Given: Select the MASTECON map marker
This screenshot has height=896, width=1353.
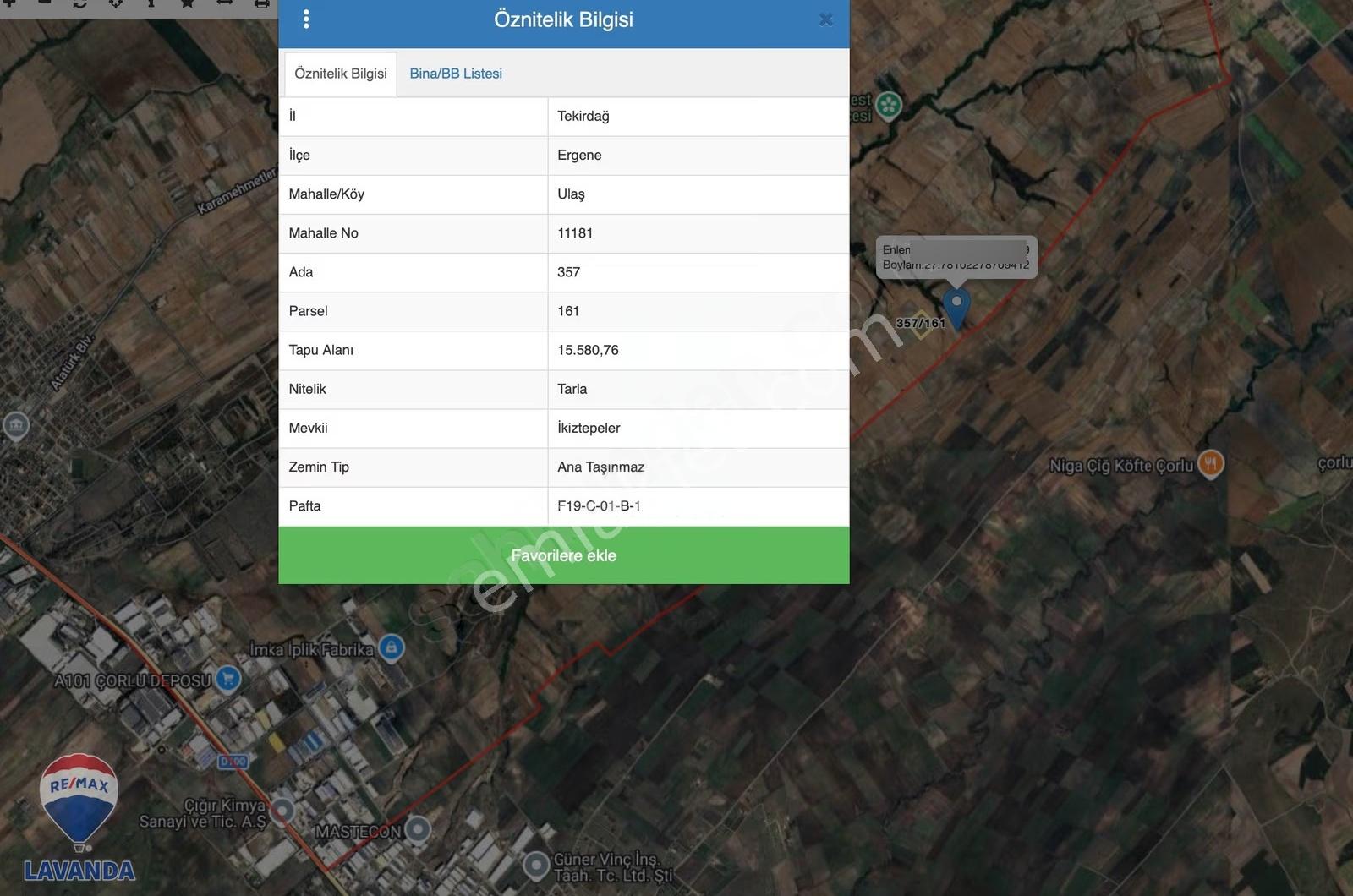Looking at the screenshot, I should tap(418, 829).
